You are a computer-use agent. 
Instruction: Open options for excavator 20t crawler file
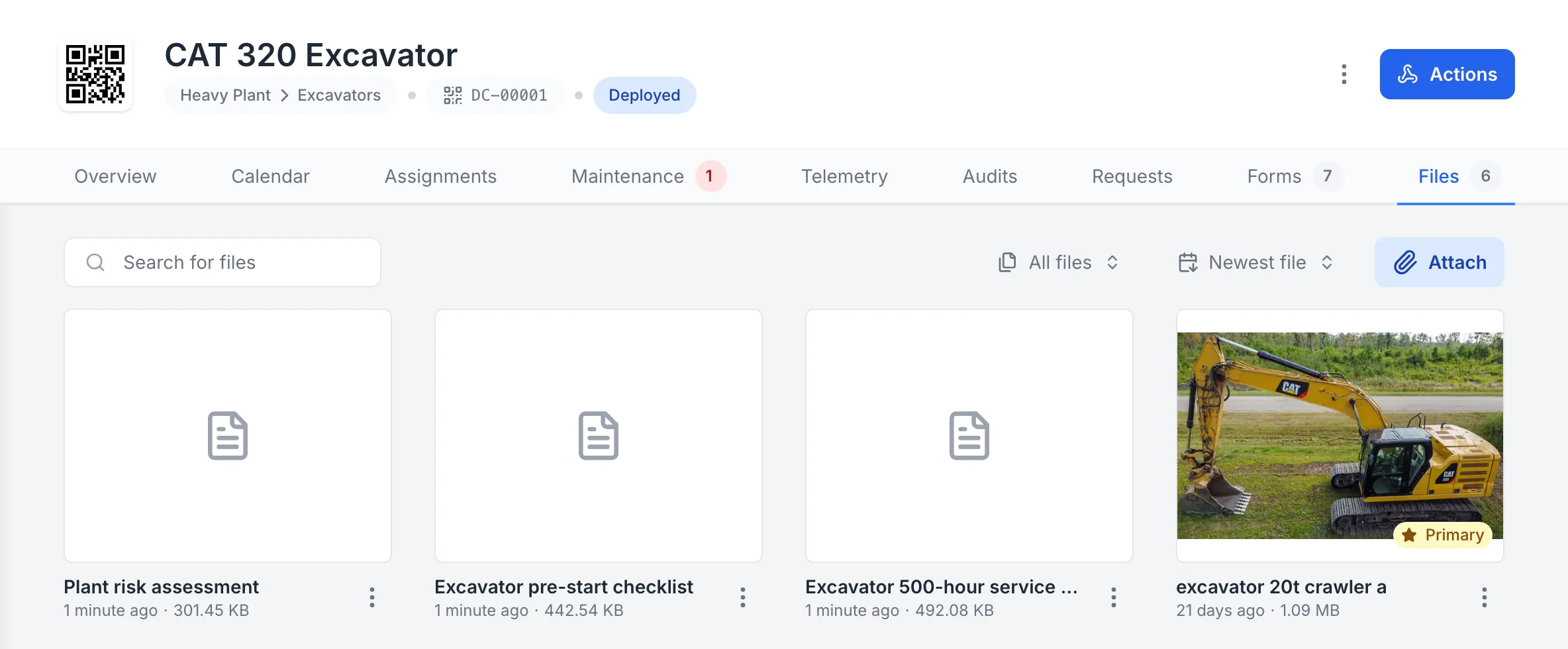pos(1485,597)
